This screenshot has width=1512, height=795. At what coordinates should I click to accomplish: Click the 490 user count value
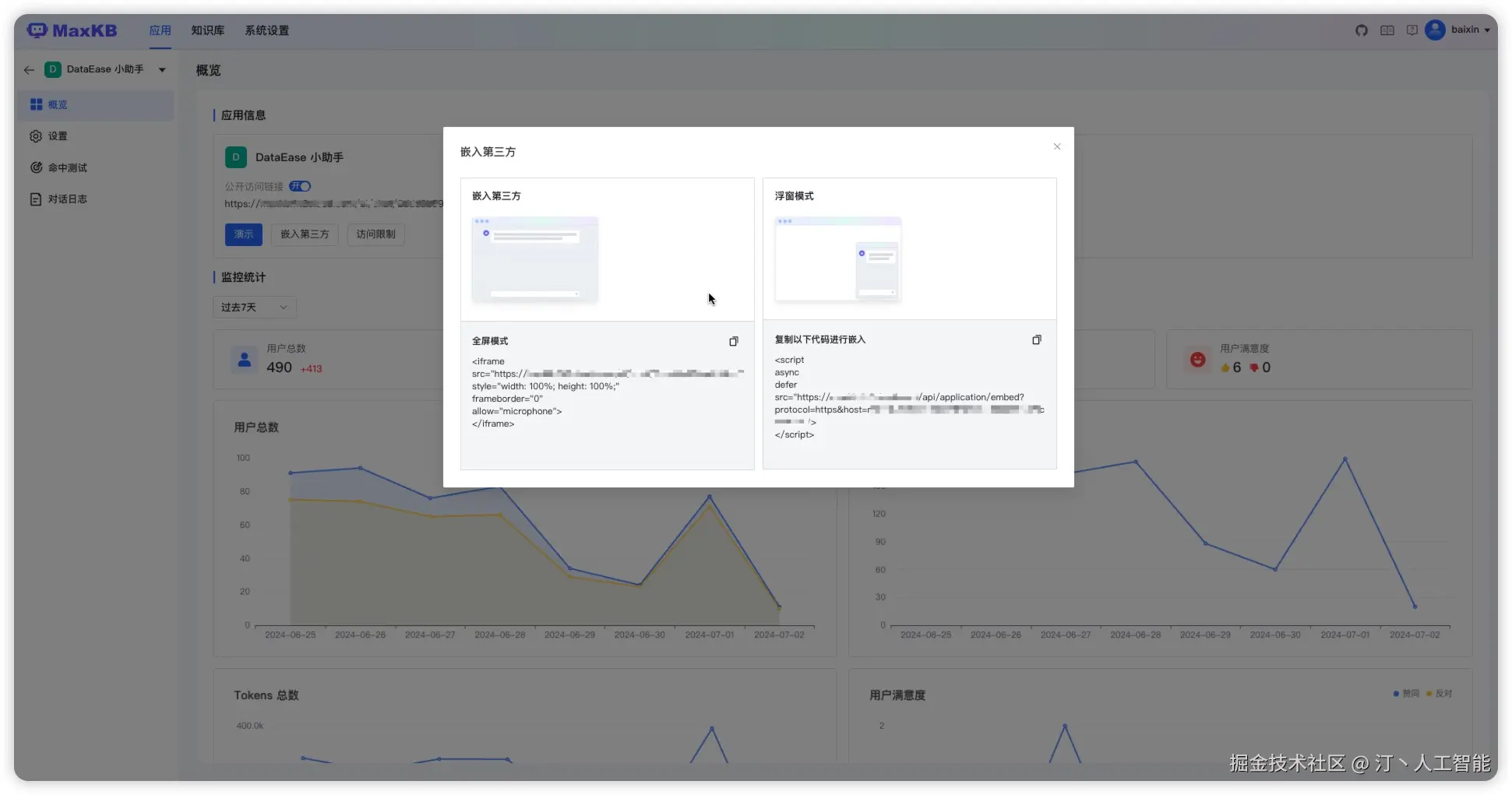coord(279,368)
